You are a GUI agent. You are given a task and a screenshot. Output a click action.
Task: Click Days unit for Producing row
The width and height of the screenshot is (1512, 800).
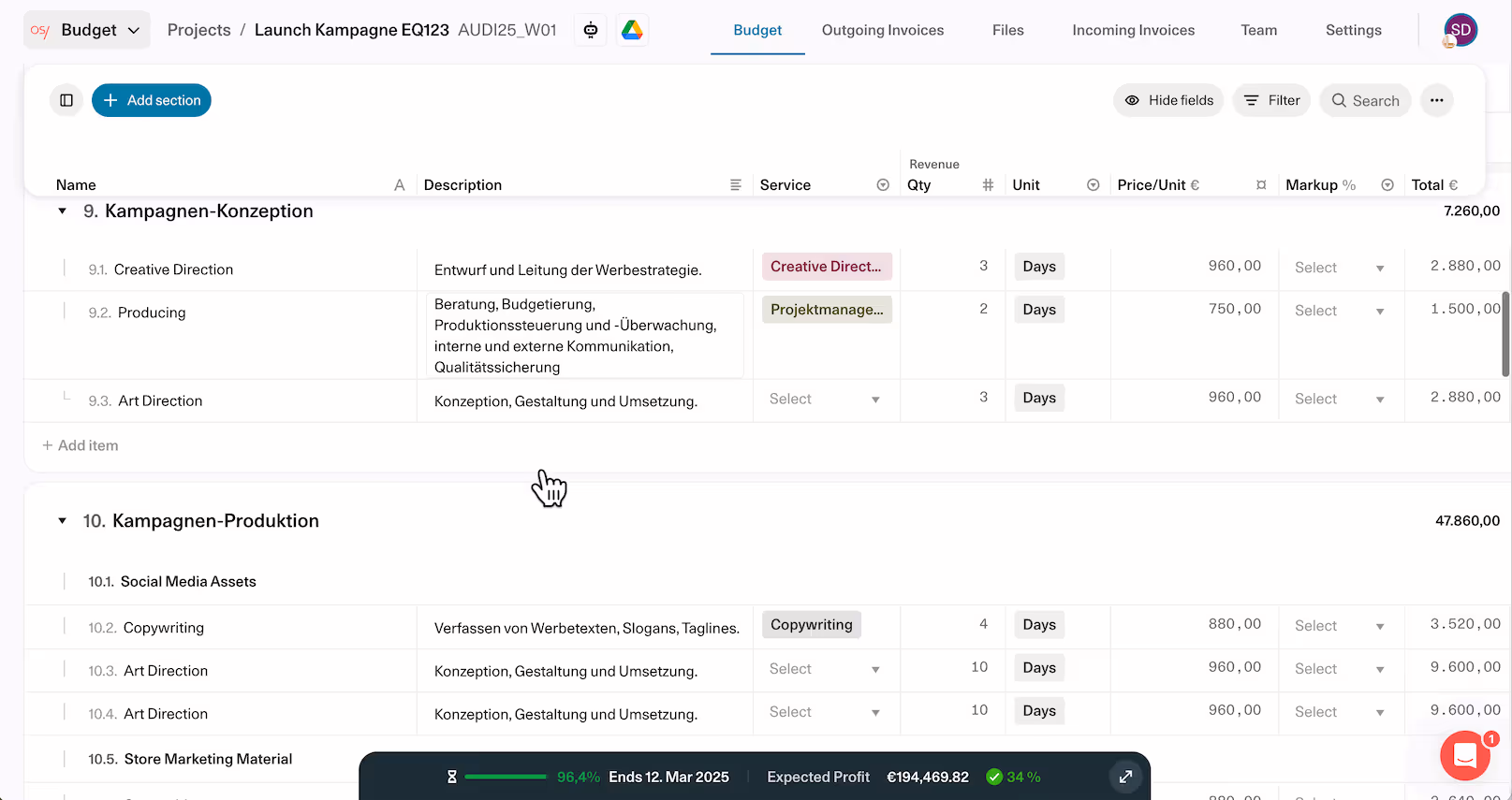(1039, 310)
